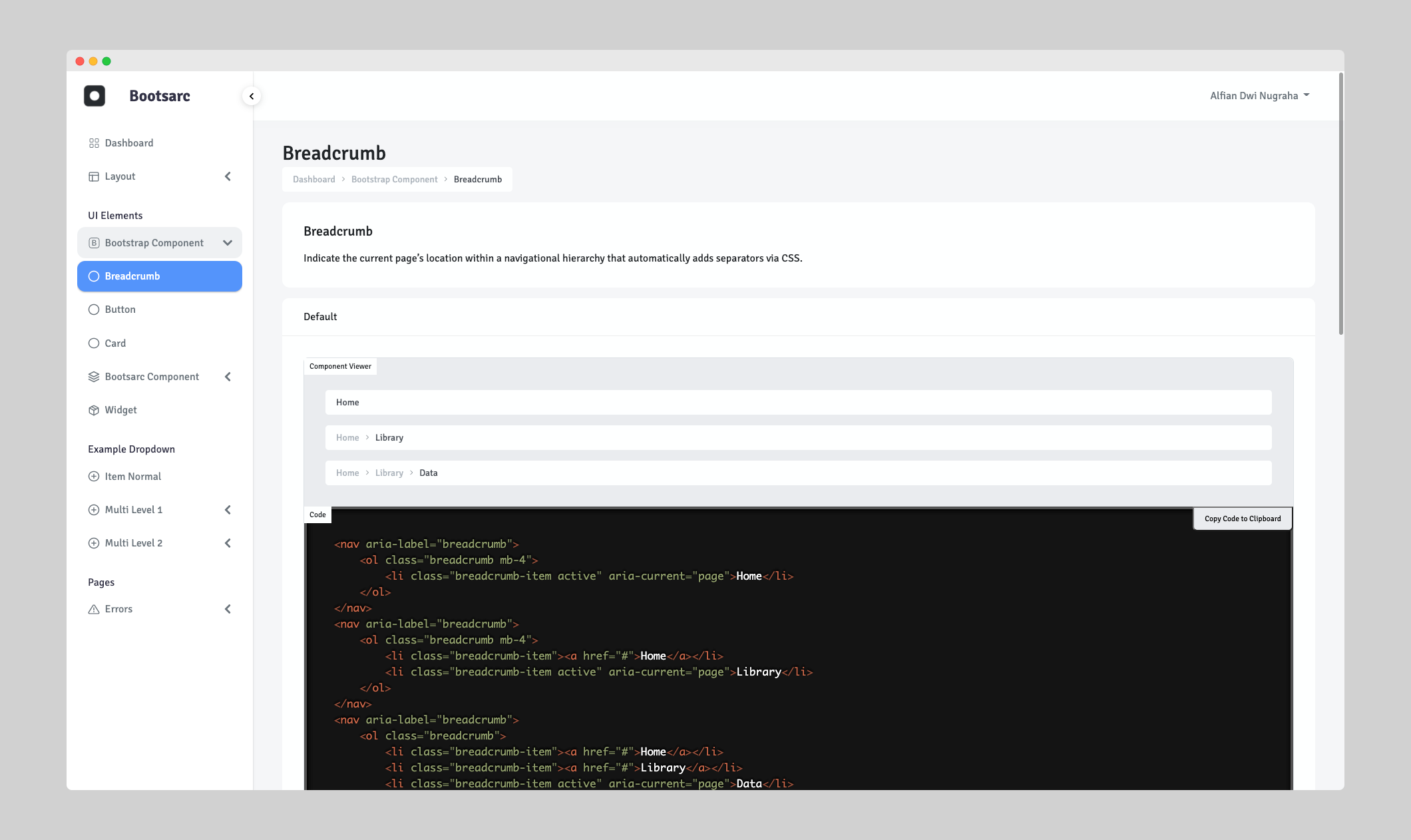This screenshot has width=1411, height=840.
Task: Click the Widget icon in sidebar
Action: (x=94, y=409)
